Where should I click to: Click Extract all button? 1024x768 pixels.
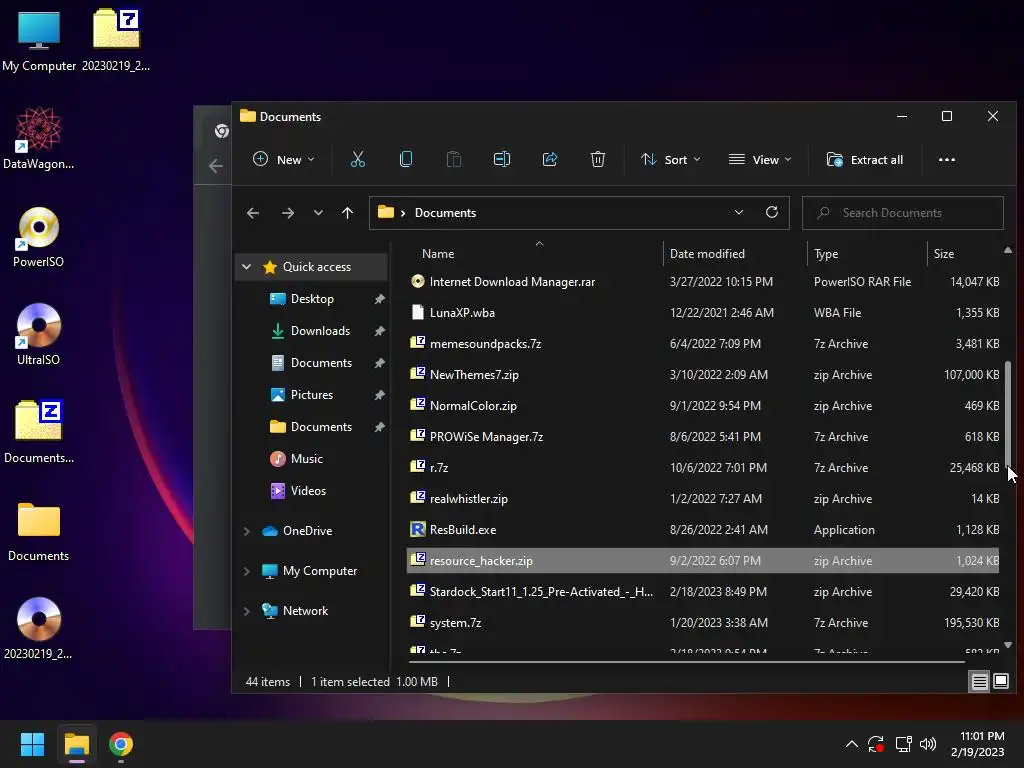tap(865, 159)
